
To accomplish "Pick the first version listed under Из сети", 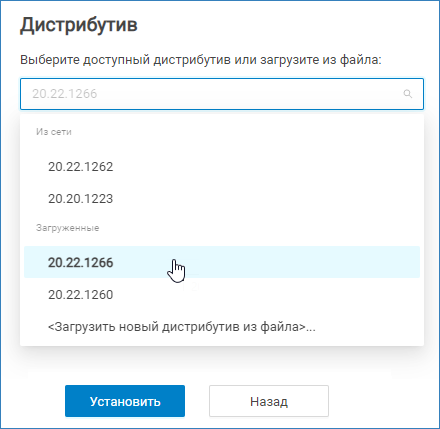I will (x=222, y=166).
